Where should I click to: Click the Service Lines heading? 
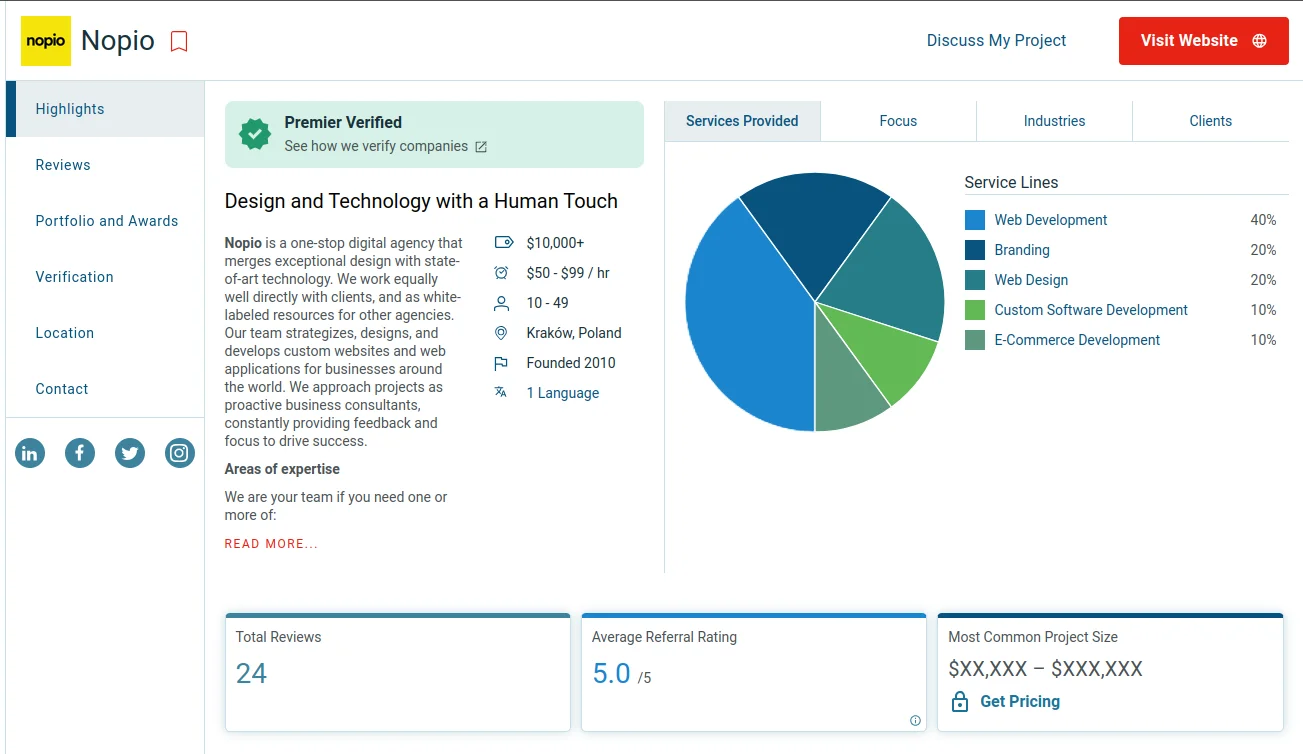1011,182
